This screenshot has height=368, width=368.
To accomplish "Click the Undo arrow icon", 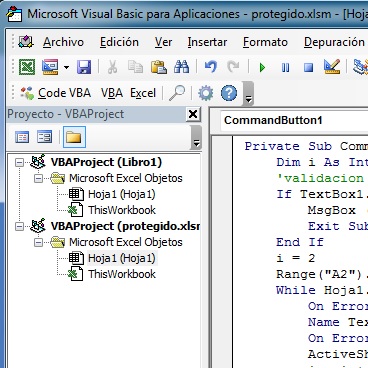I will point(211,67).
